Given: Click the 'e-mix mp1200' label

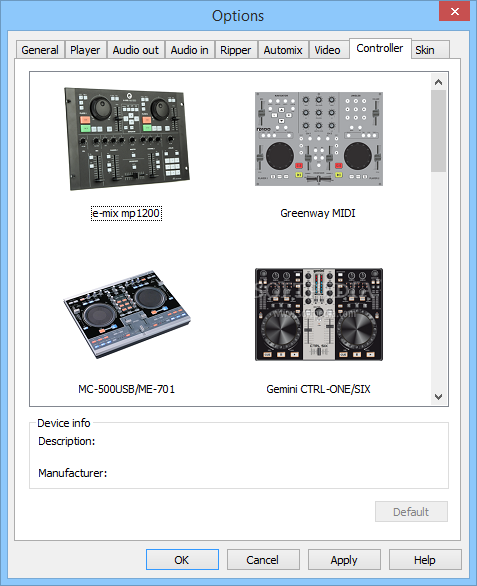Looking at the screenshot, I should point(126,213).
